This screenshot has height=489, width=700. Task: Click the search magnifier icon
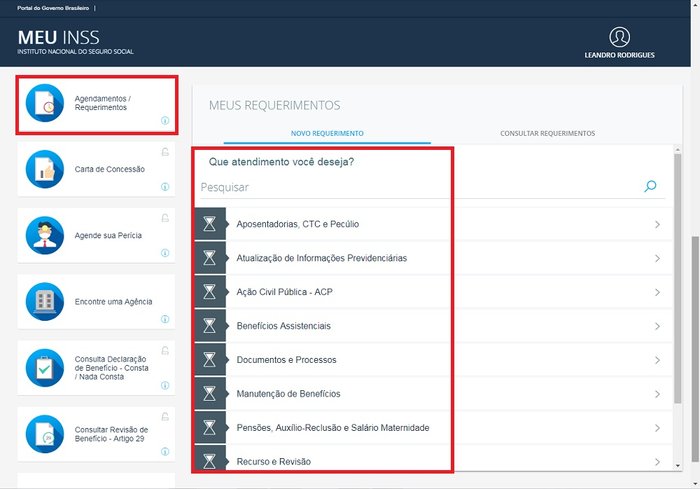point(650,186)
